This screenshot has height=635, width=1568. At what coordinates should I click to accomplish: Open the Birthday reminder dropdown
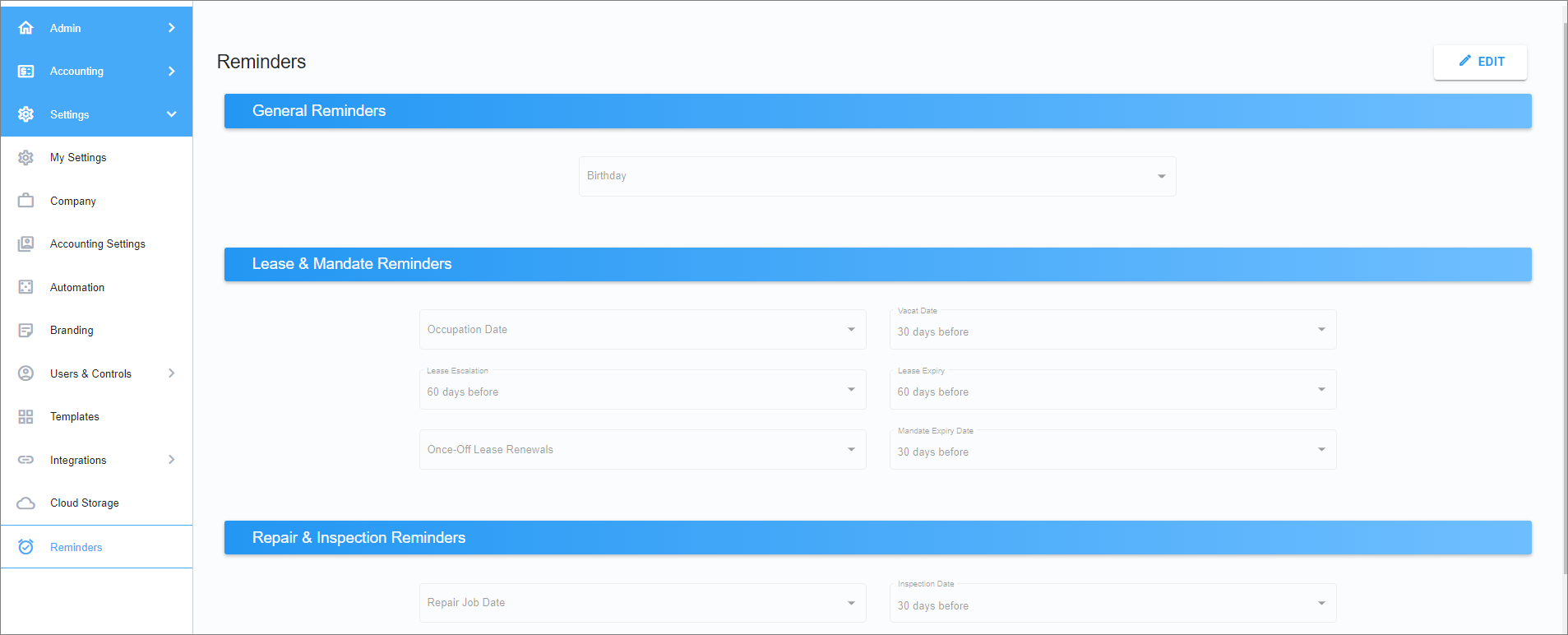(x=877, y=176)
